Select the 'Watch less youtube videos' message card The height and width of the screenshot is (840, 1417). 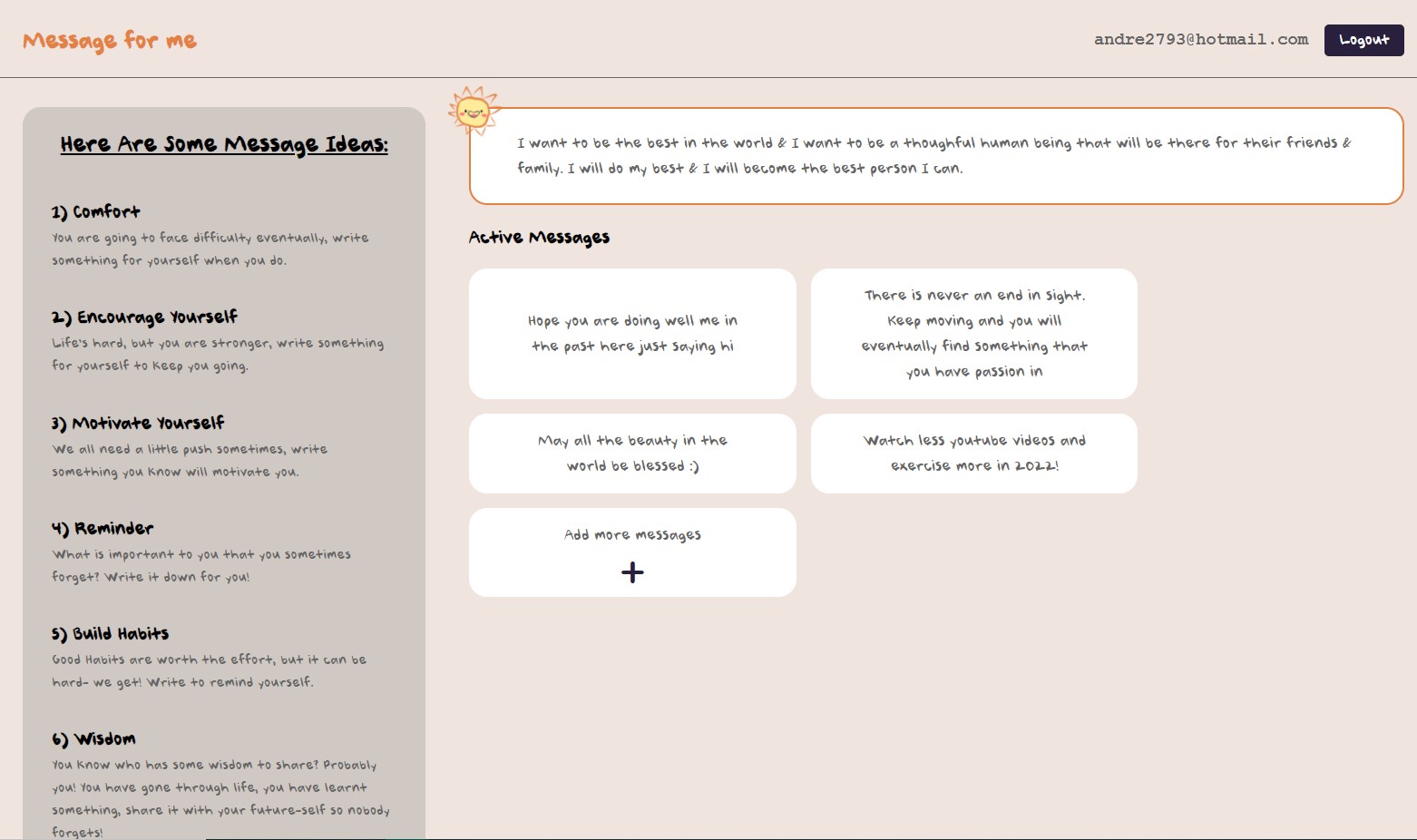[x=973, y=454]
